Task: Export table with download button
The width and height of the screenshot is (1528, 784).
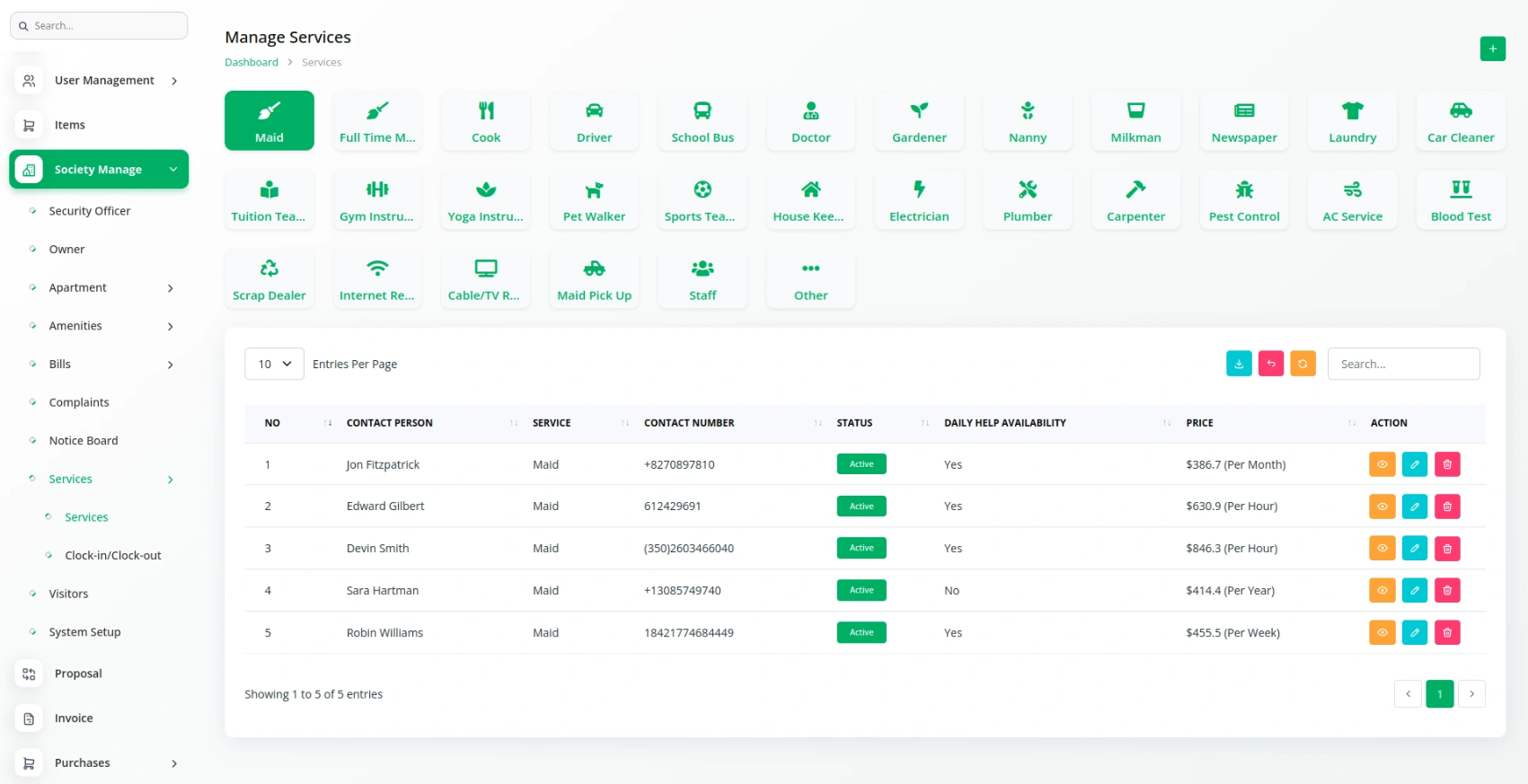Action: coord(1239,364)
